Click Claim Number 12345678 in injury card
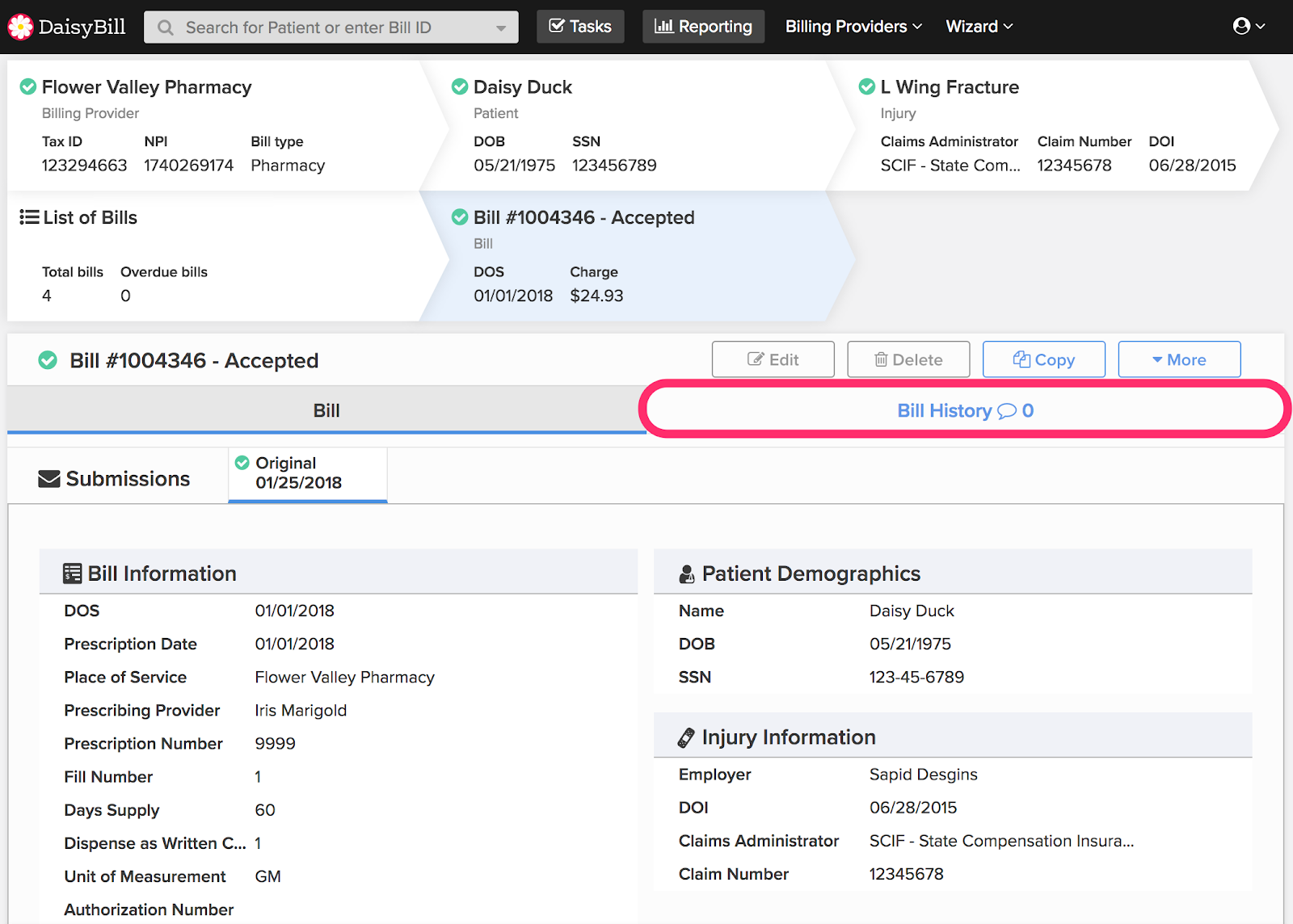Image resolution: width=1293 pixels, height=924 pixels. click(x=1075, y=166)
